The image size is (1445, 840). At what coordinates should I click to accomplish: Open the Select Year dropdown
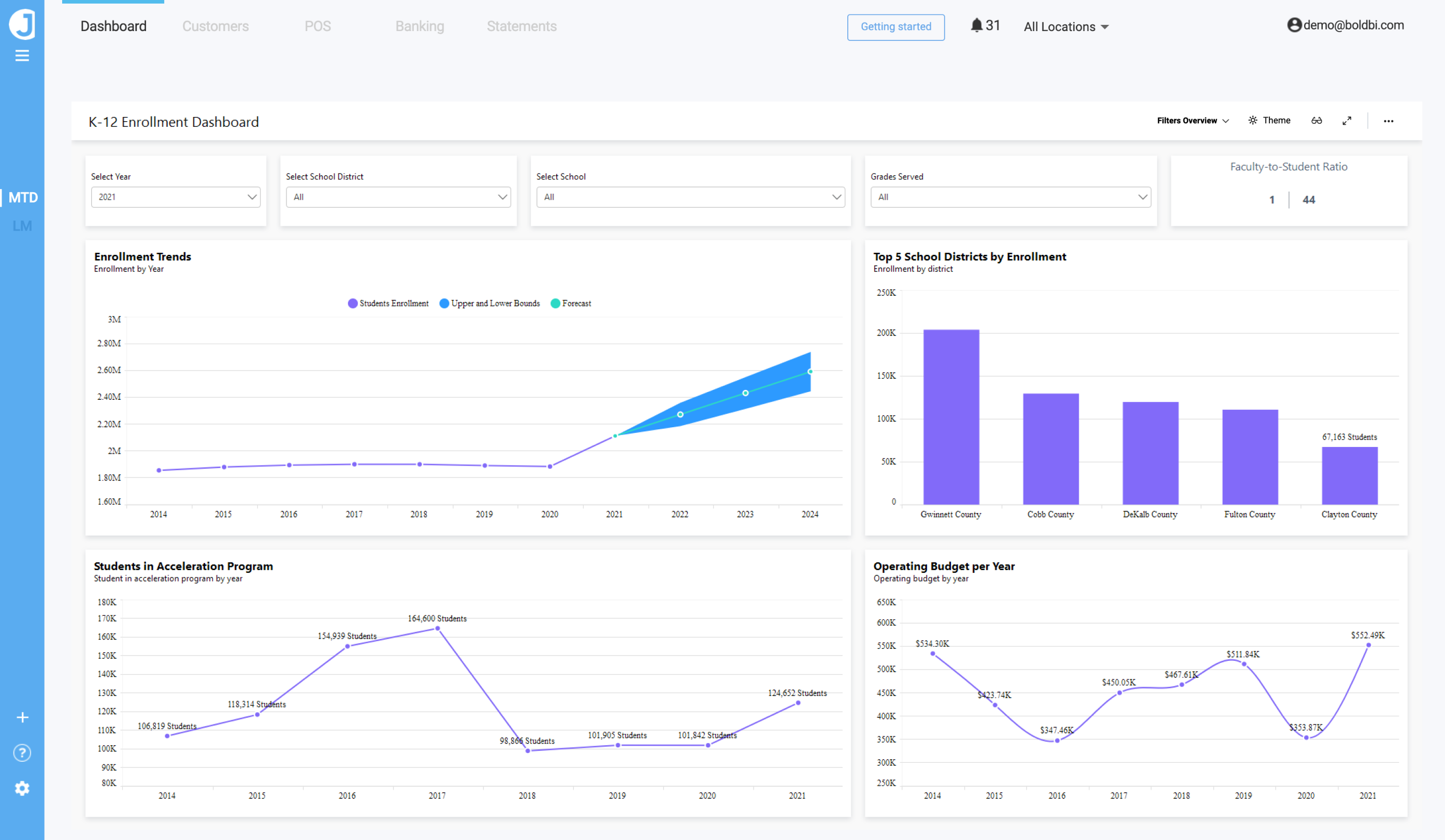[176, 197]
